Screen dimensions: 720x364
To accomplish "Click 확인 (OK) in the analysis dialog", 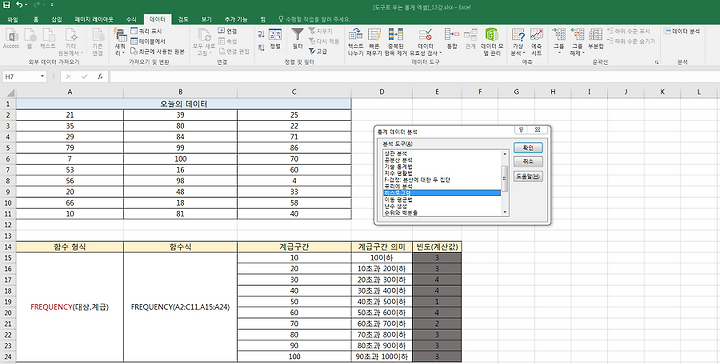I will (x=528, y=148).
